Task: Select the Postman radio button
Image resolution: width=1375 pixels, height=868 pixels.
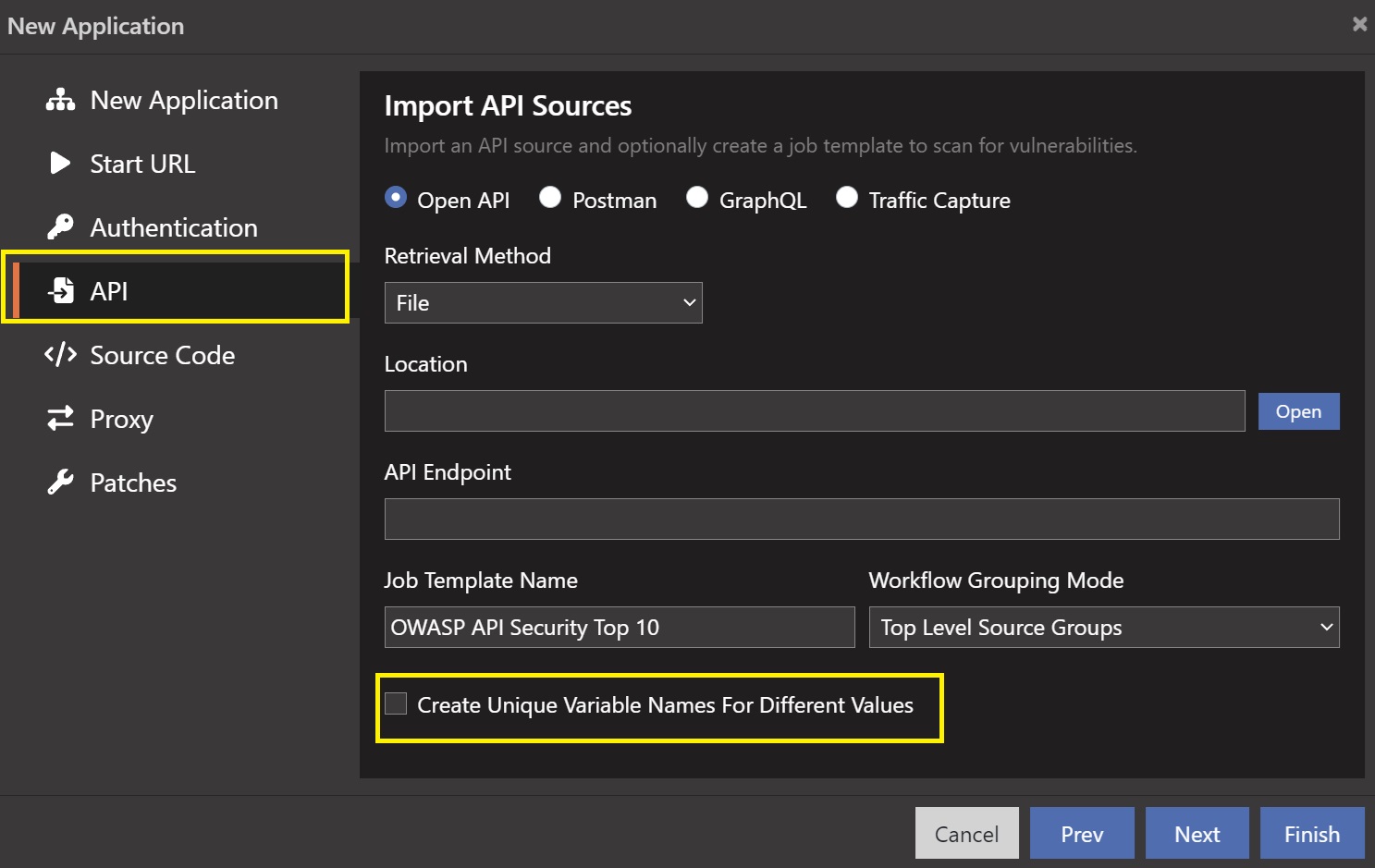Action: [x=550, y=198]
